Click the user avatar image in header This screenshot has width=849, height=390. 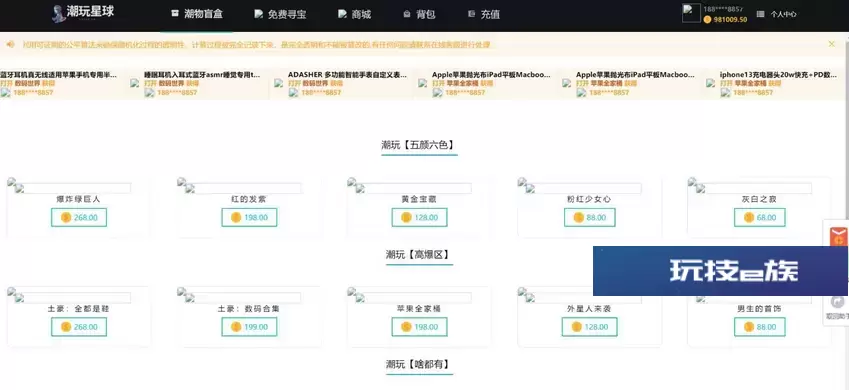(691, 13)
